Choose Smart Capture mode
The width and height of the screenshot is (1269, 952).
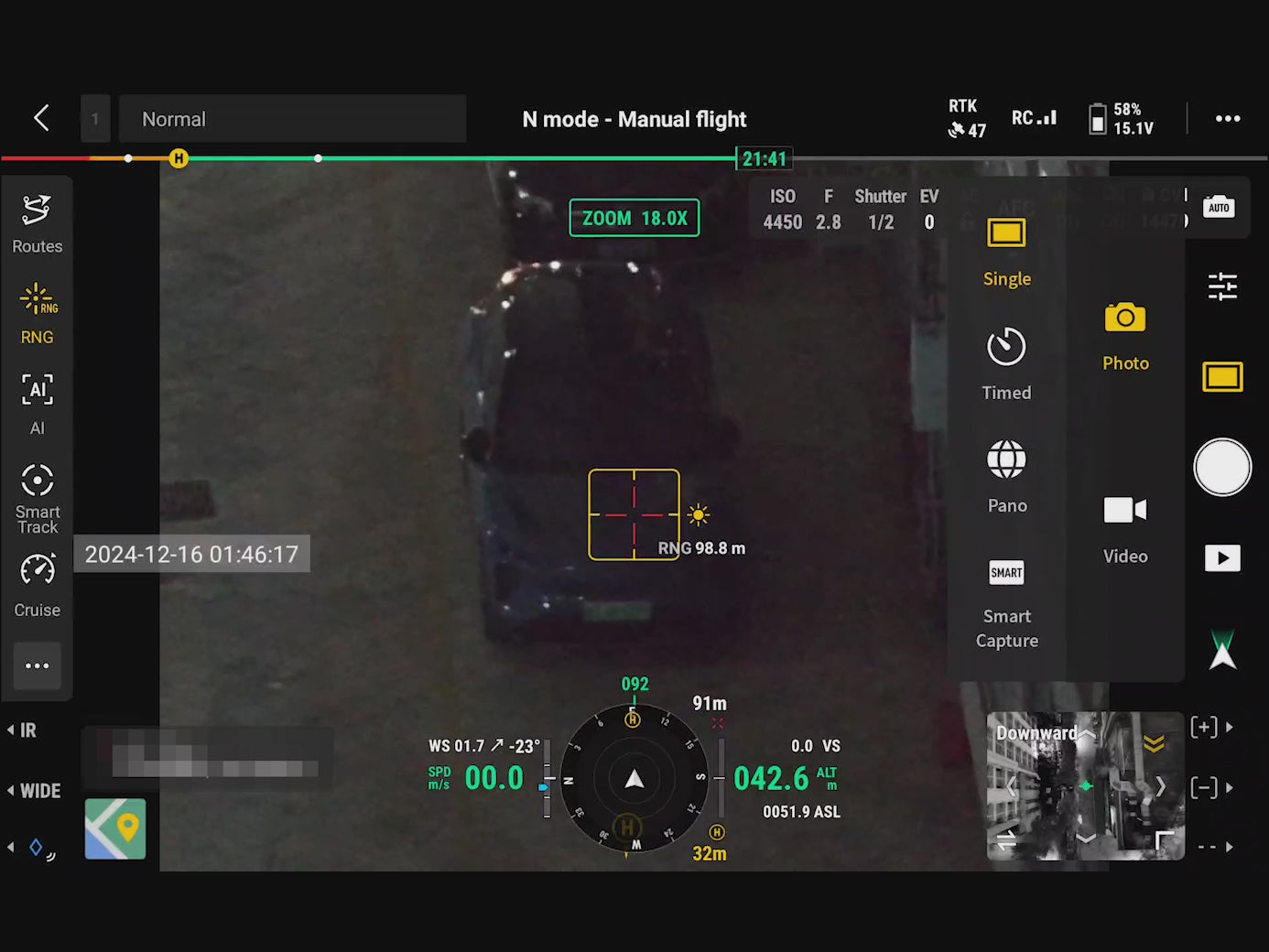coord(1006,601)
